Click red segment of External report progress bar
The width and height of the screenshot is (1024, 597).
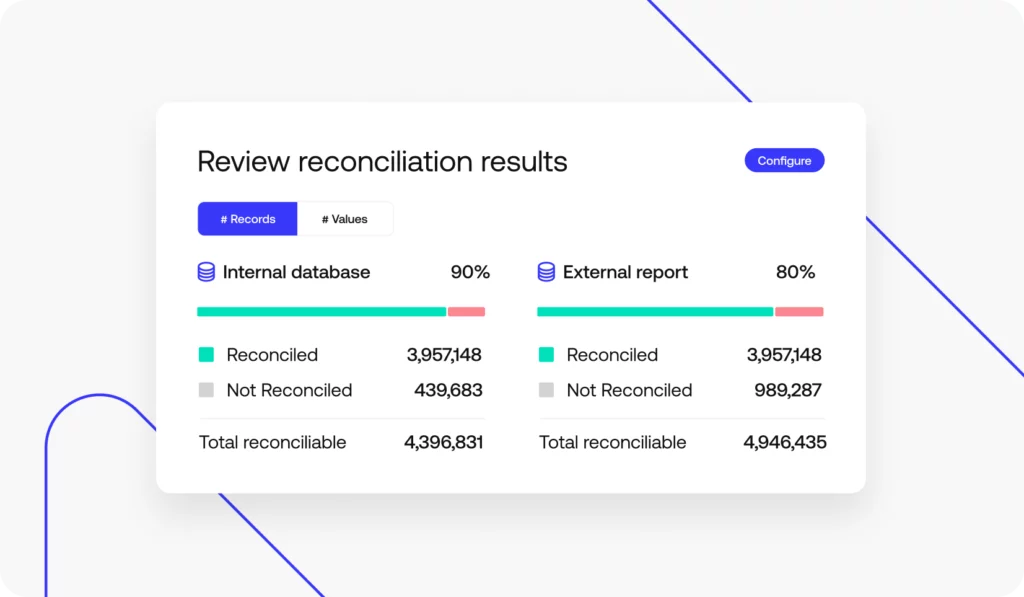(x=799, y=312)
